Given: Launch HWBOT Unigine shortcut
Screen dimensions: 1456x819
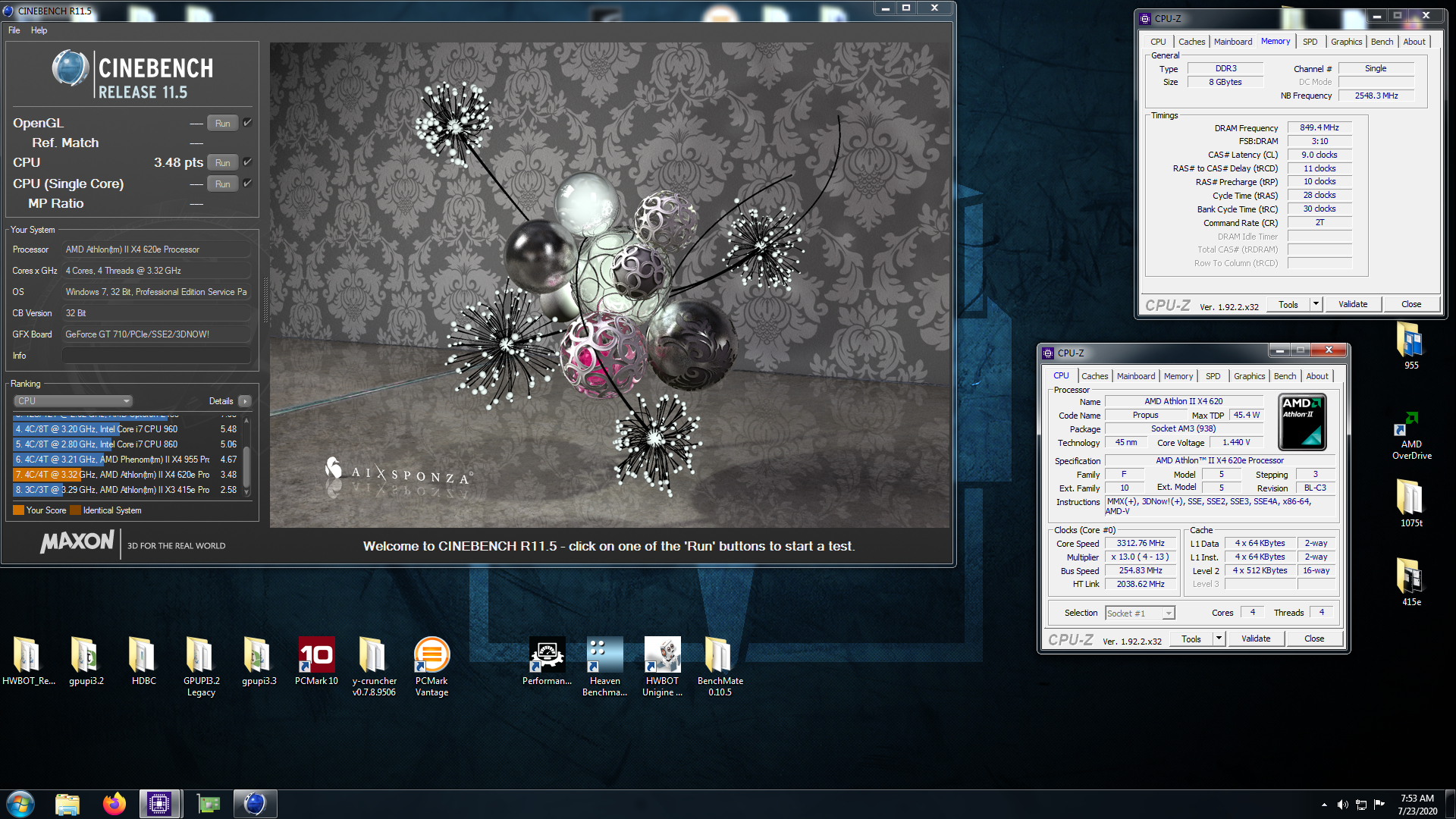Looking at the screenshot, I should click(x=662, y=667).
